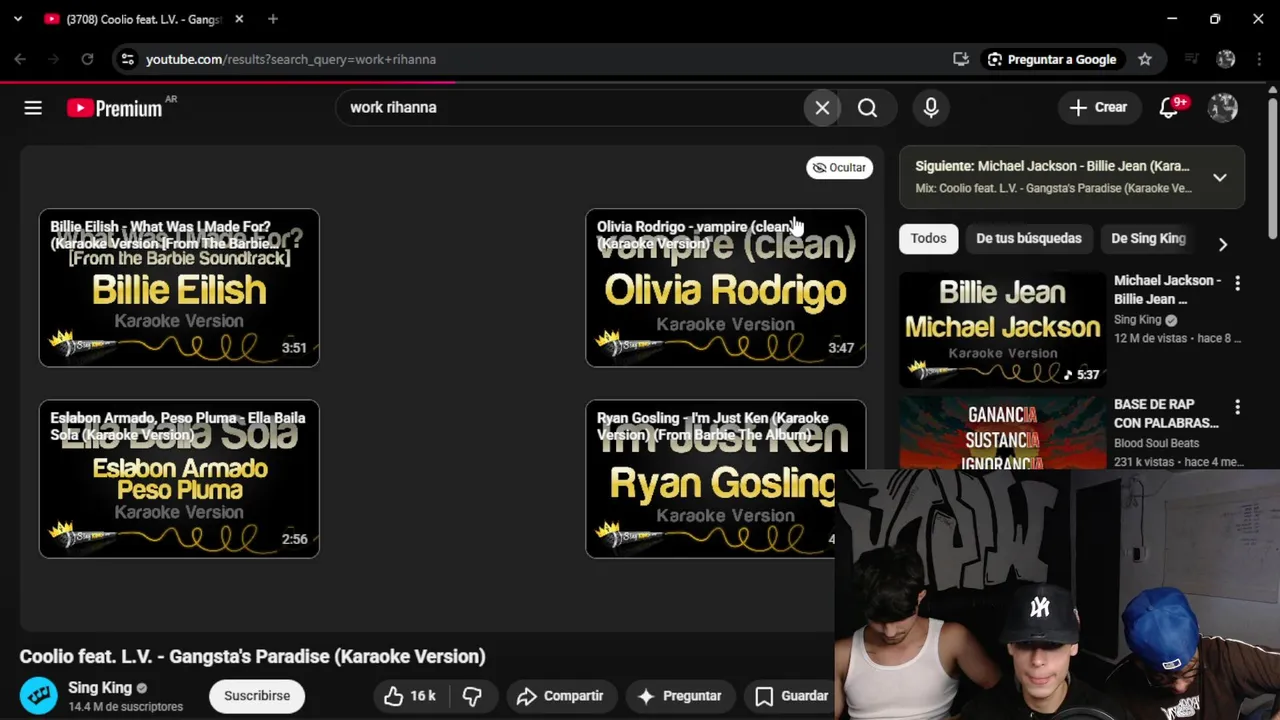This screenshot has width=1280, height=720.
Task: Open the Sing King channel name link
Action: coord(100,688)
